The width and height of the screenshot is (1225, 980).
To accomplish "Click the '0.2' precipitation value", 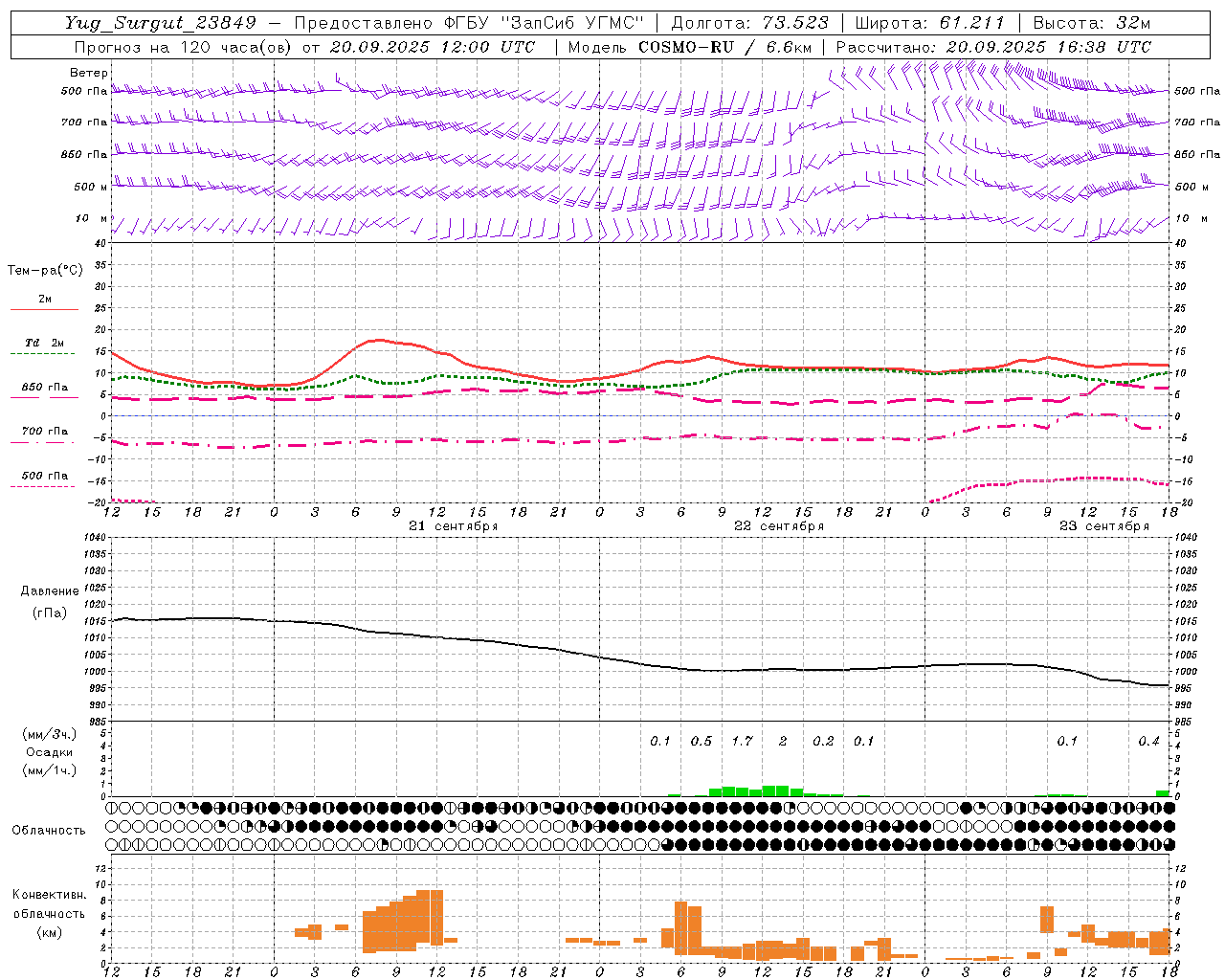I will point(823,741).
